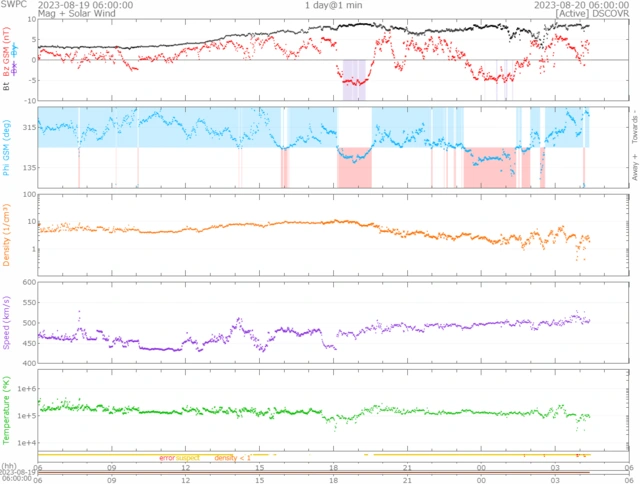
Task: Click the red 'error' flag legend
Action: pos(167,458)
